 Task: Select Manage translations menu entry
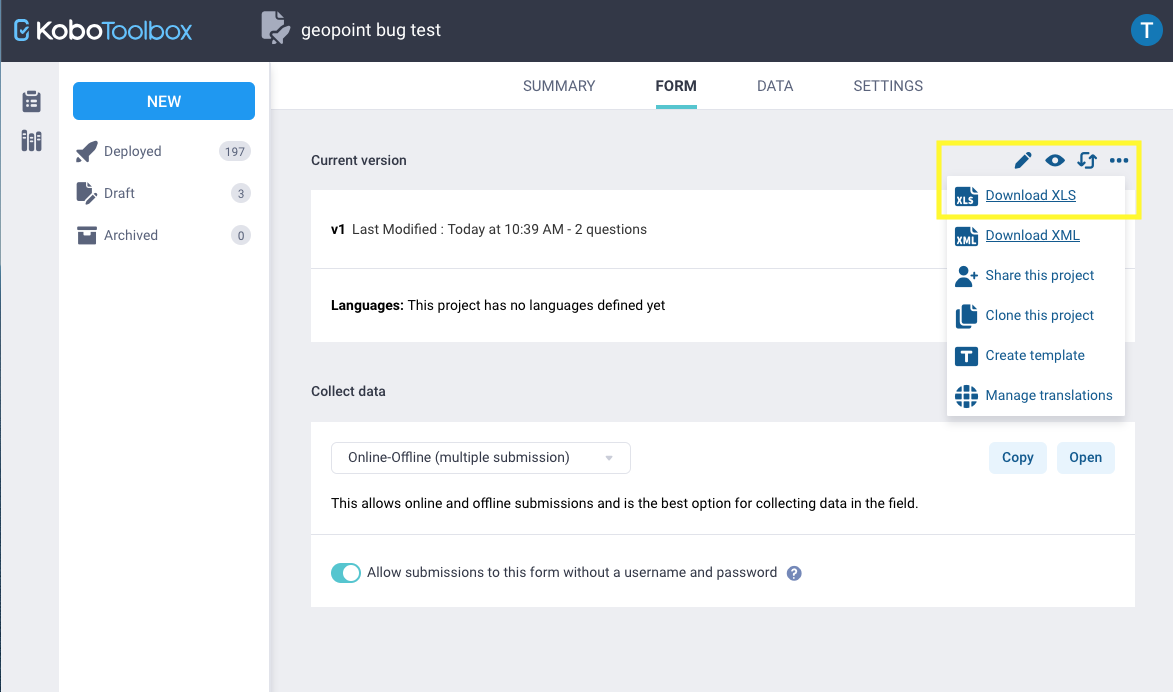point(1048,396)
